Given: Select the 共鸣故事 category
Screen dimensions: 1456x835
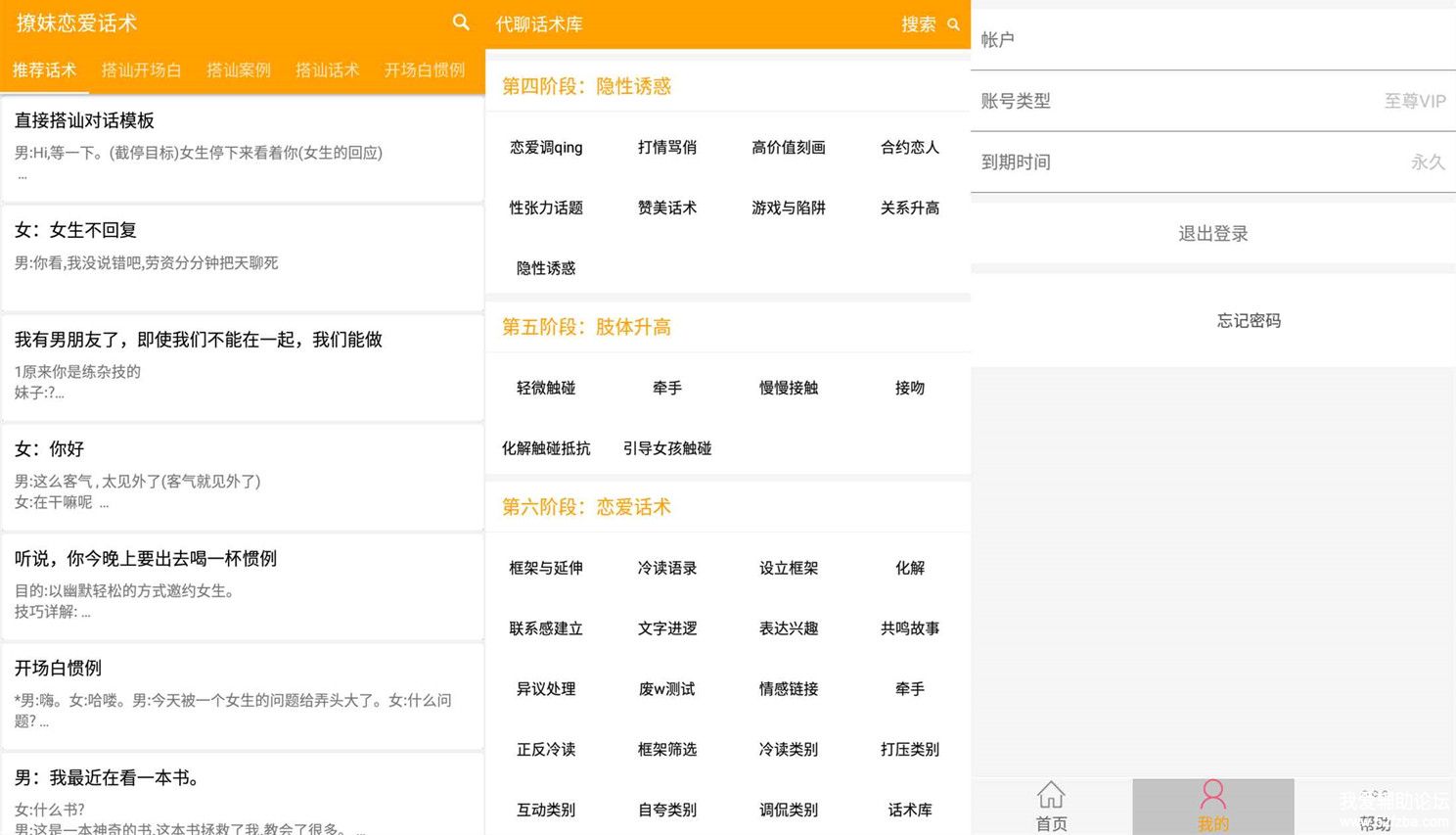Looking at the screenshot, I should (x=910, y=628).
